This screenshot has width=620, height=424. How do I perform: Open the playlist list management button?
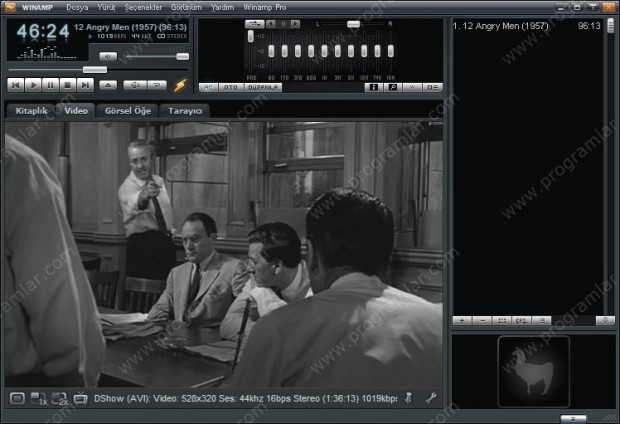coord(541,321)
